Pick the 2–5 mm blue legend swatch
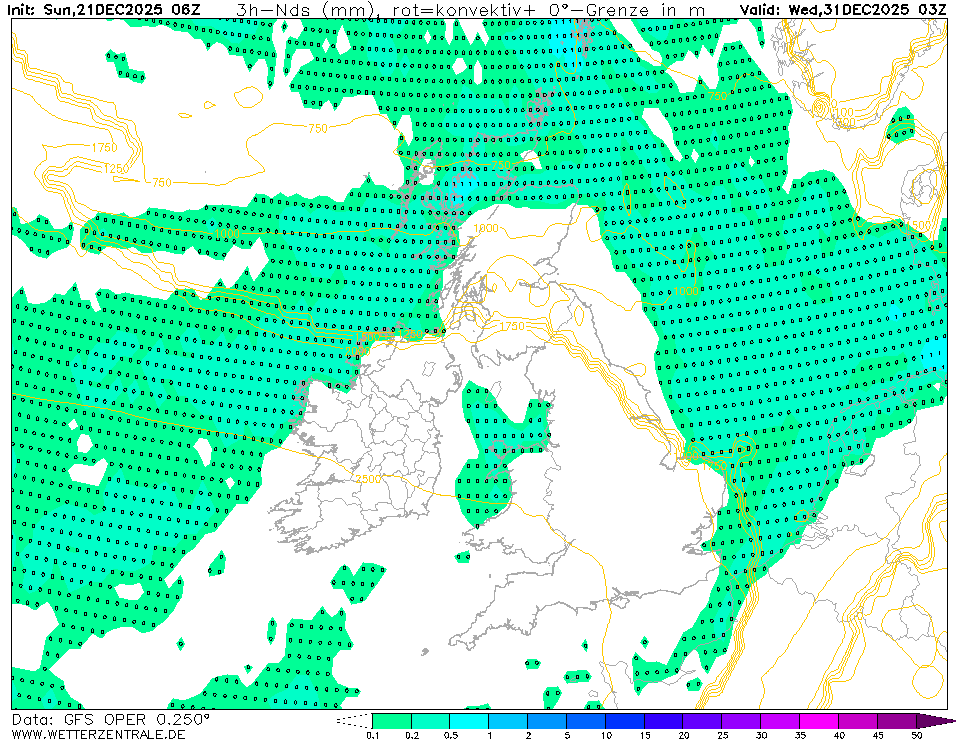The width and height of the screenshot is (959, 741). point(547,720)
